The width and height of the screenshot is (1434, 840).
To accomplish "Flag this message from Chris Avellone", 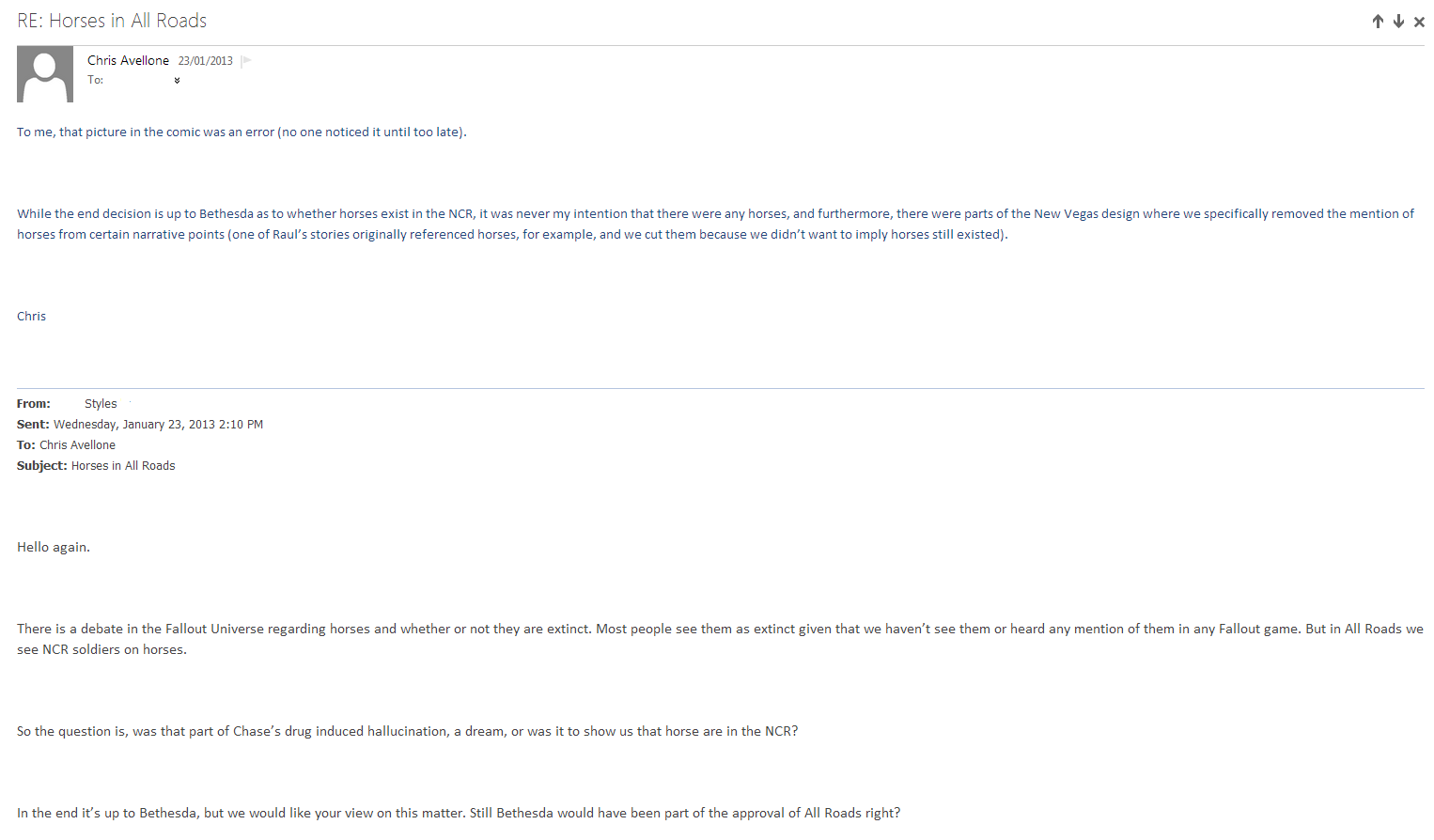I will click(246, 61).
